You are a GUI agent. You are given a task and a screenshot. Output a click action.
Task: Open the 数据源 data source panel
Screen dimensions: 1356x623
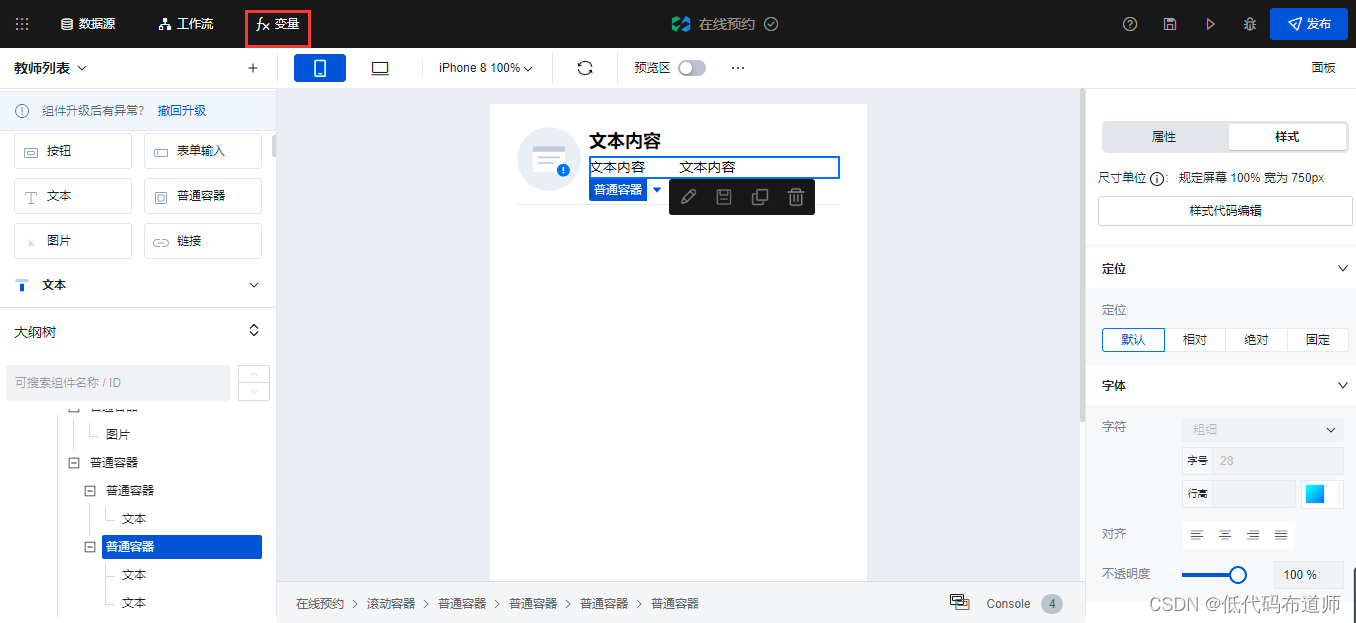88,24
